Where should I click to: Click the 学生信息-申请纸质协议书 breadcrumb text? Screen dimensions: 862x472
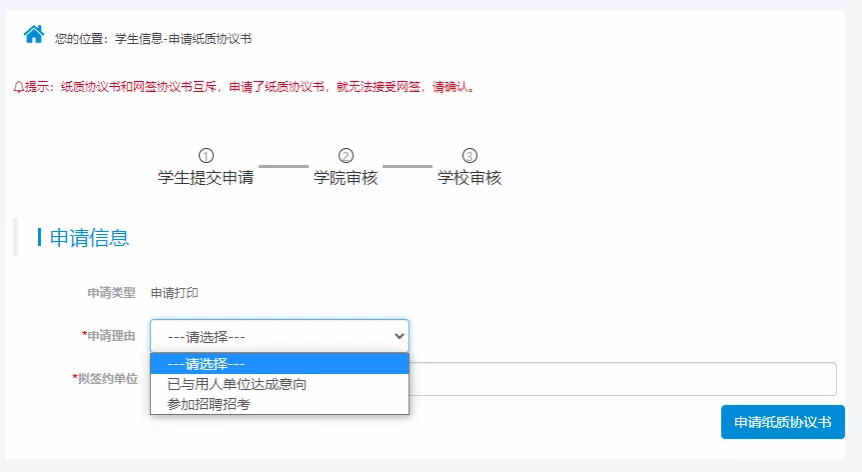[x=183, y=39]
